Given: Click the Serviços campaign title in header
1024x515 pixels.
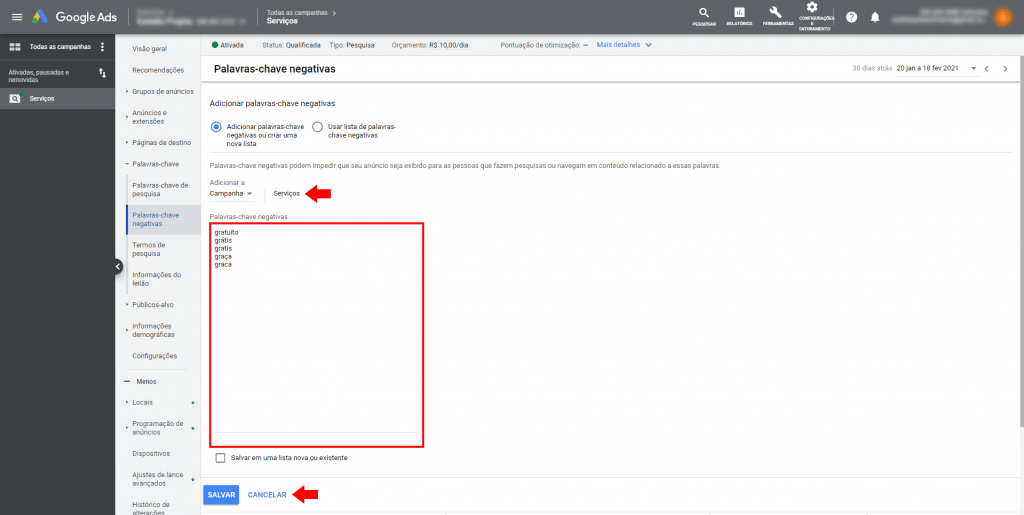Looking at the screenshot, I should [282, 21].
